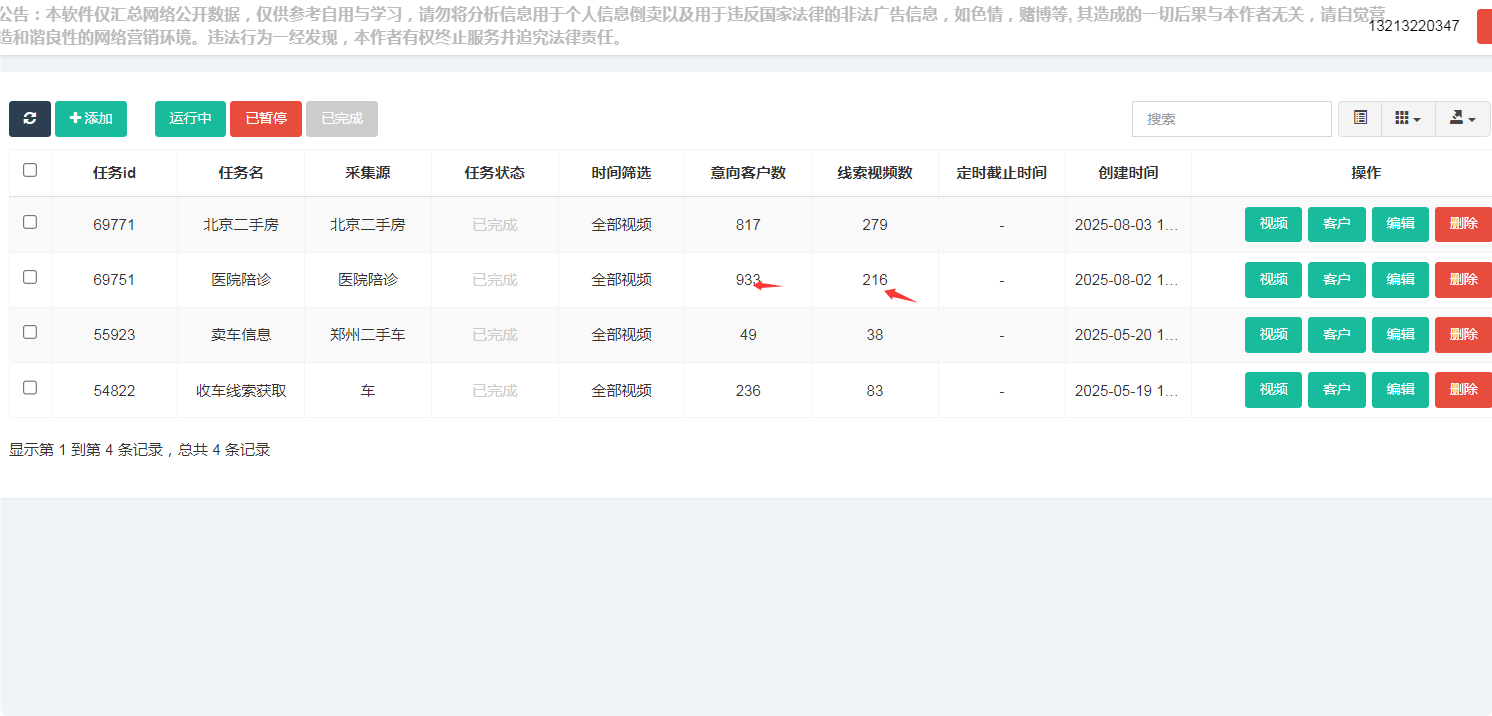This screenshot has height=716, width=1492.
Task: Click task name 卖车信息
Action: pyautogui.click(x=241, y=335)
